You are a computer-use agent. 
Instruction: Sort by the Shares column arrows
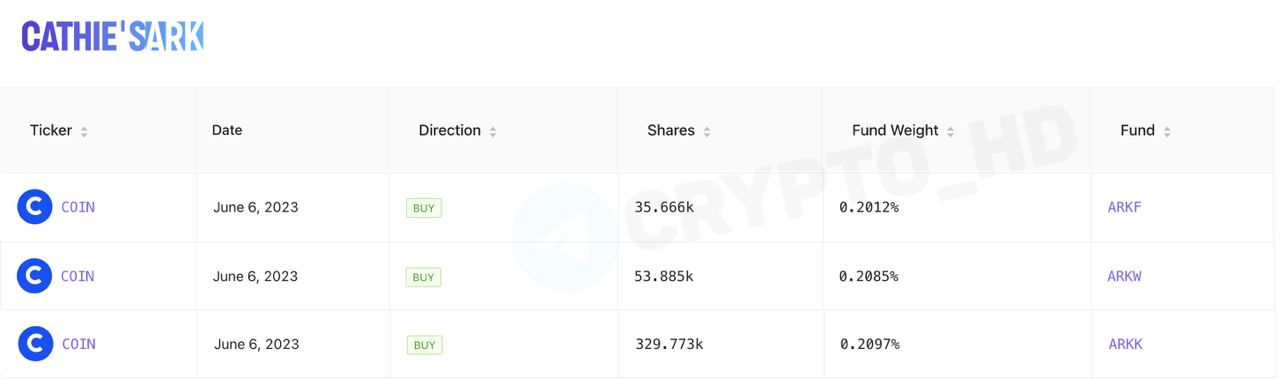point(707,132)
